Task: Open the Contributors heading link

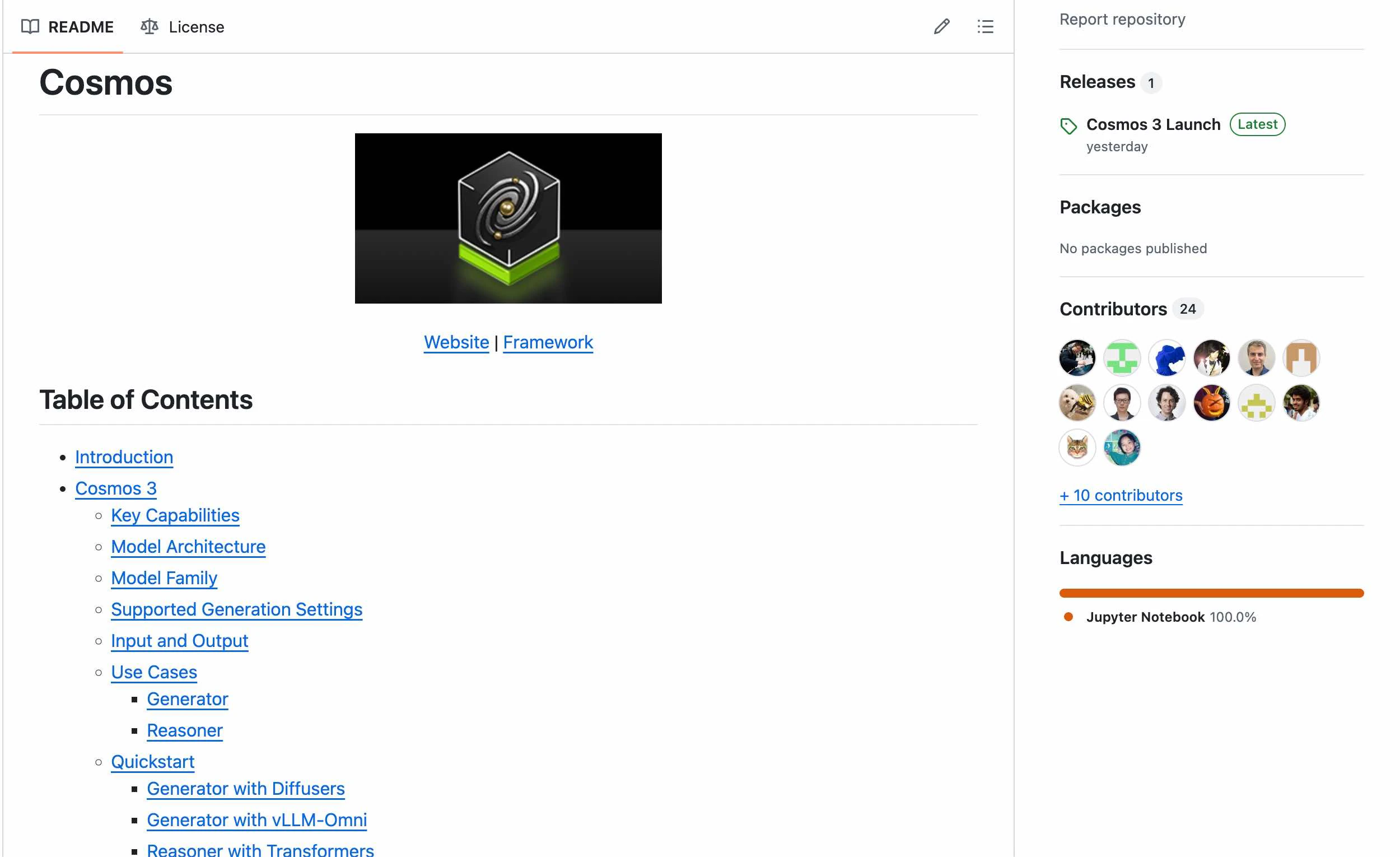Action: point(1113,309)
